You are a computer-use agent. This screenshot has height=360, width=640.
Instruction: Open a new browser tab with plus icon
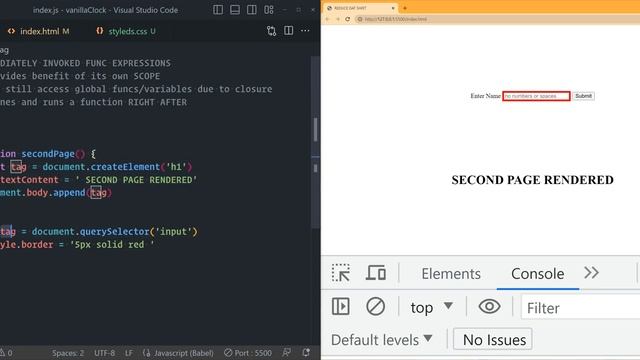(x=405, y=8)
